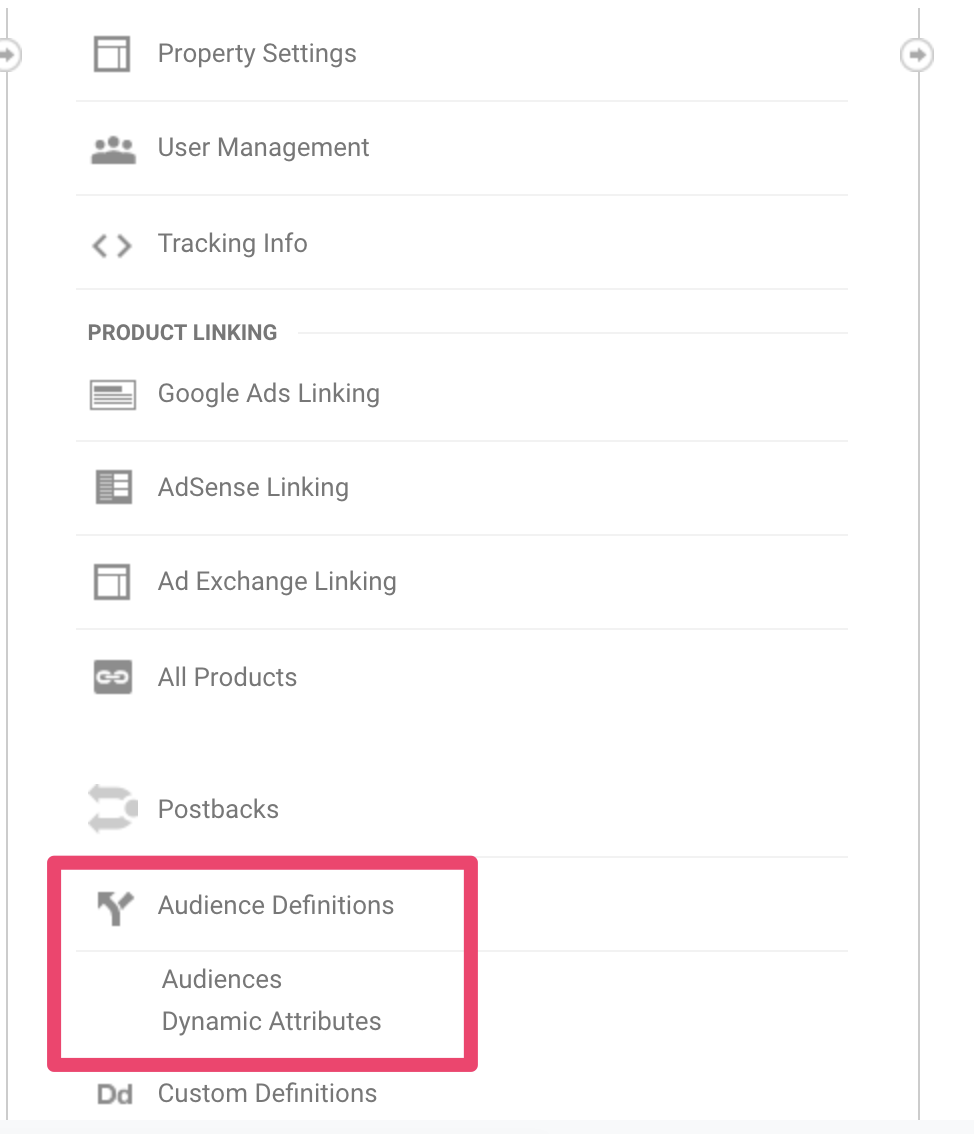Click the Audience Definitions fork icon
The image size is (974, 1134).
[114, 907]
